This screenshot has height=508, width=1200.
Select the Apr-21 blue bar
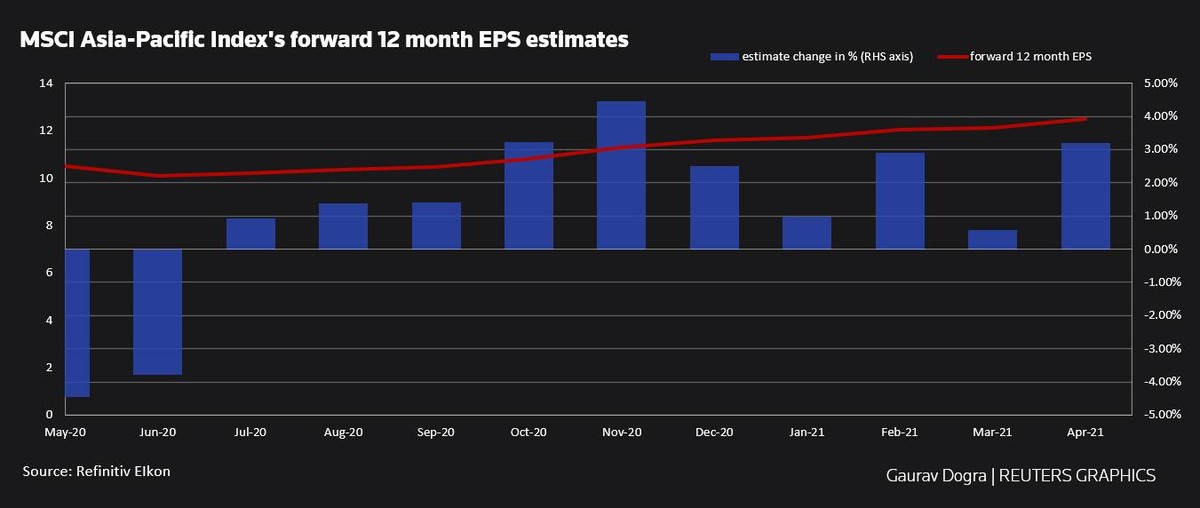coord(1085,196)
